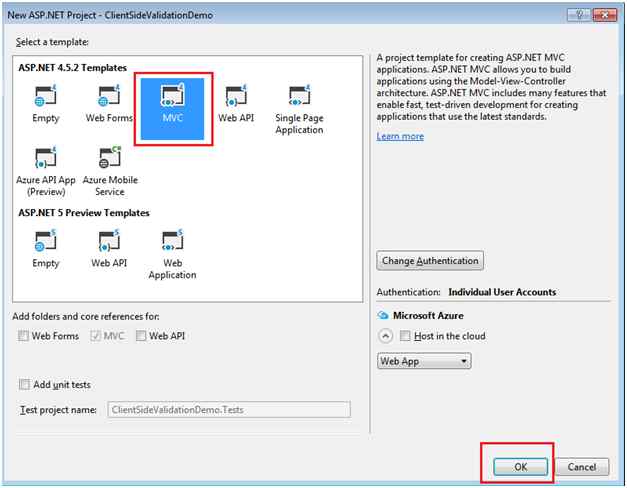Choose the Azure API App (Preview) template
Viewport: 627px width, 488px height.
click(46, 171)
